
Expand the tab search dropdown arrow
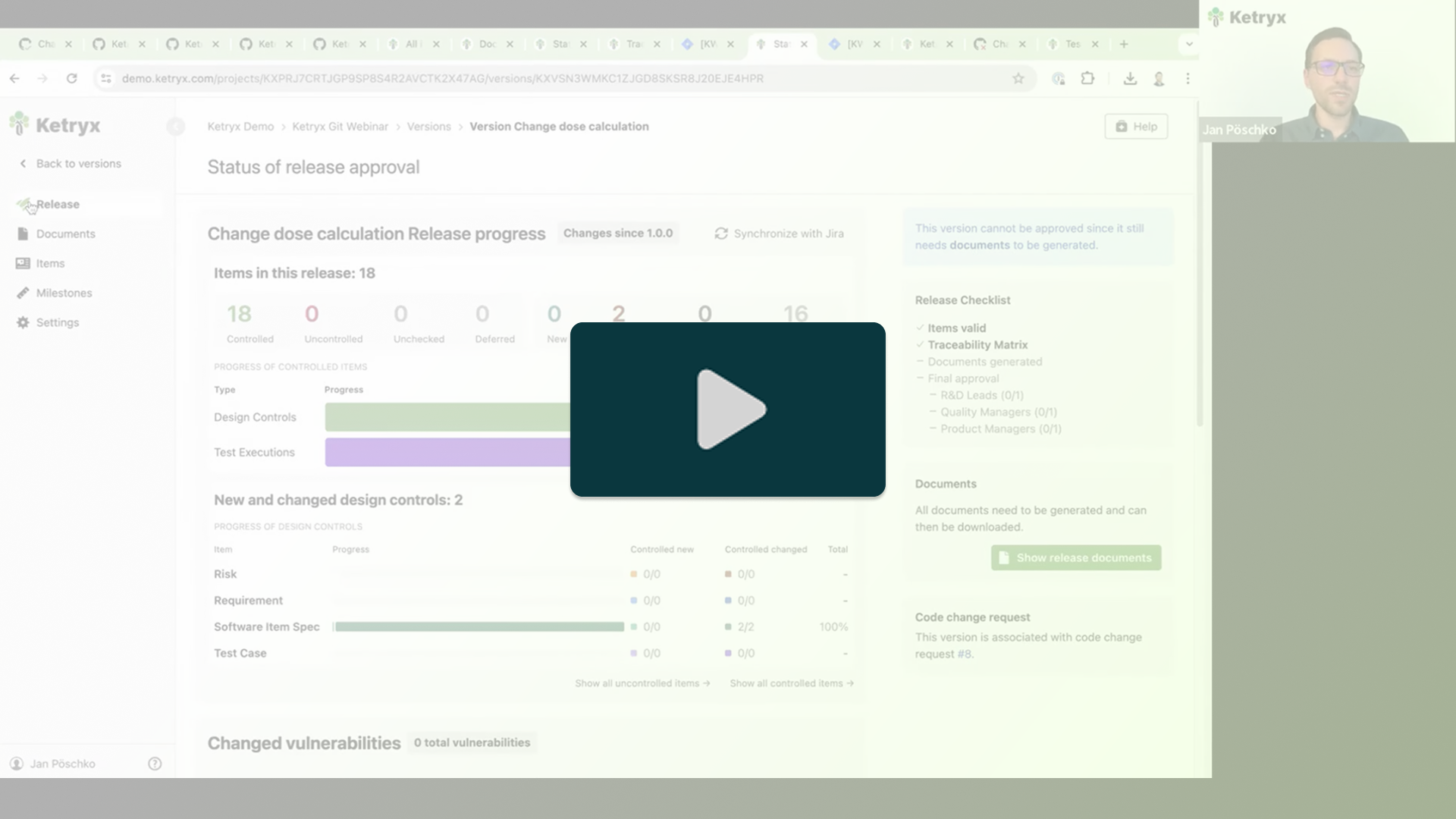1188,44
